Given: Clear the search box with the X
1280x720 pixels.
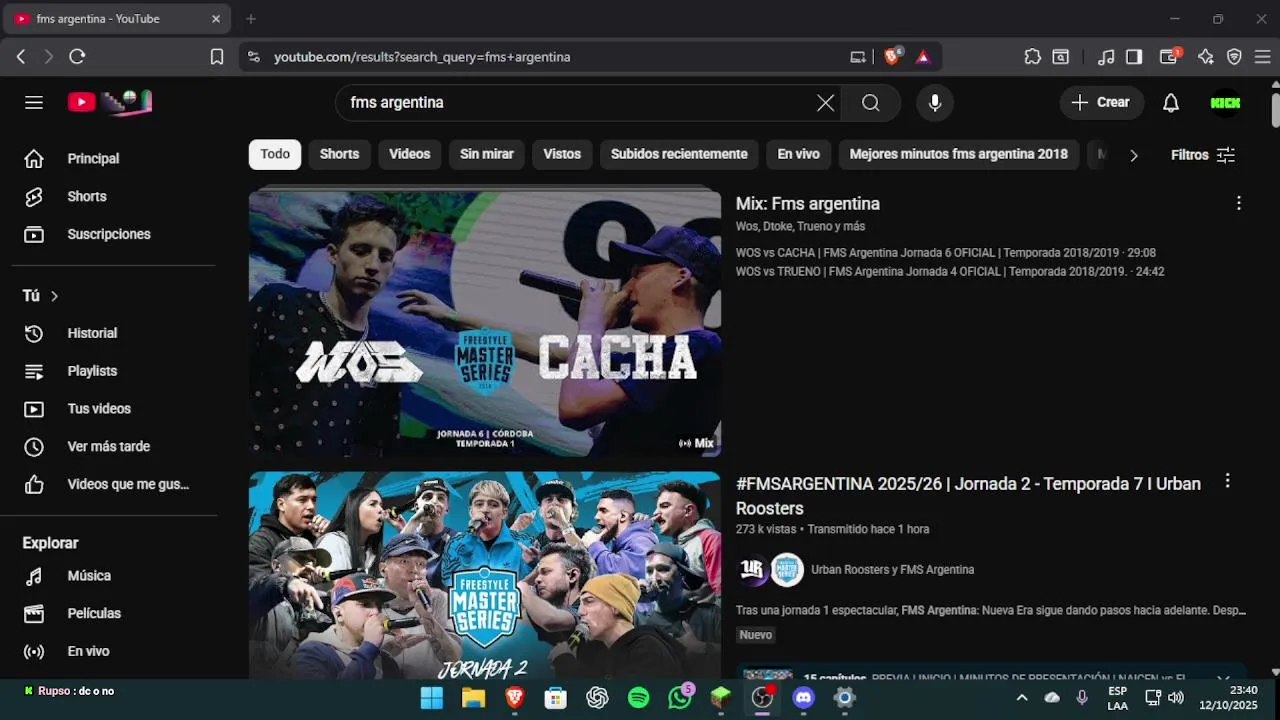Looking at the screenshot, I should (x=825, y=103).
